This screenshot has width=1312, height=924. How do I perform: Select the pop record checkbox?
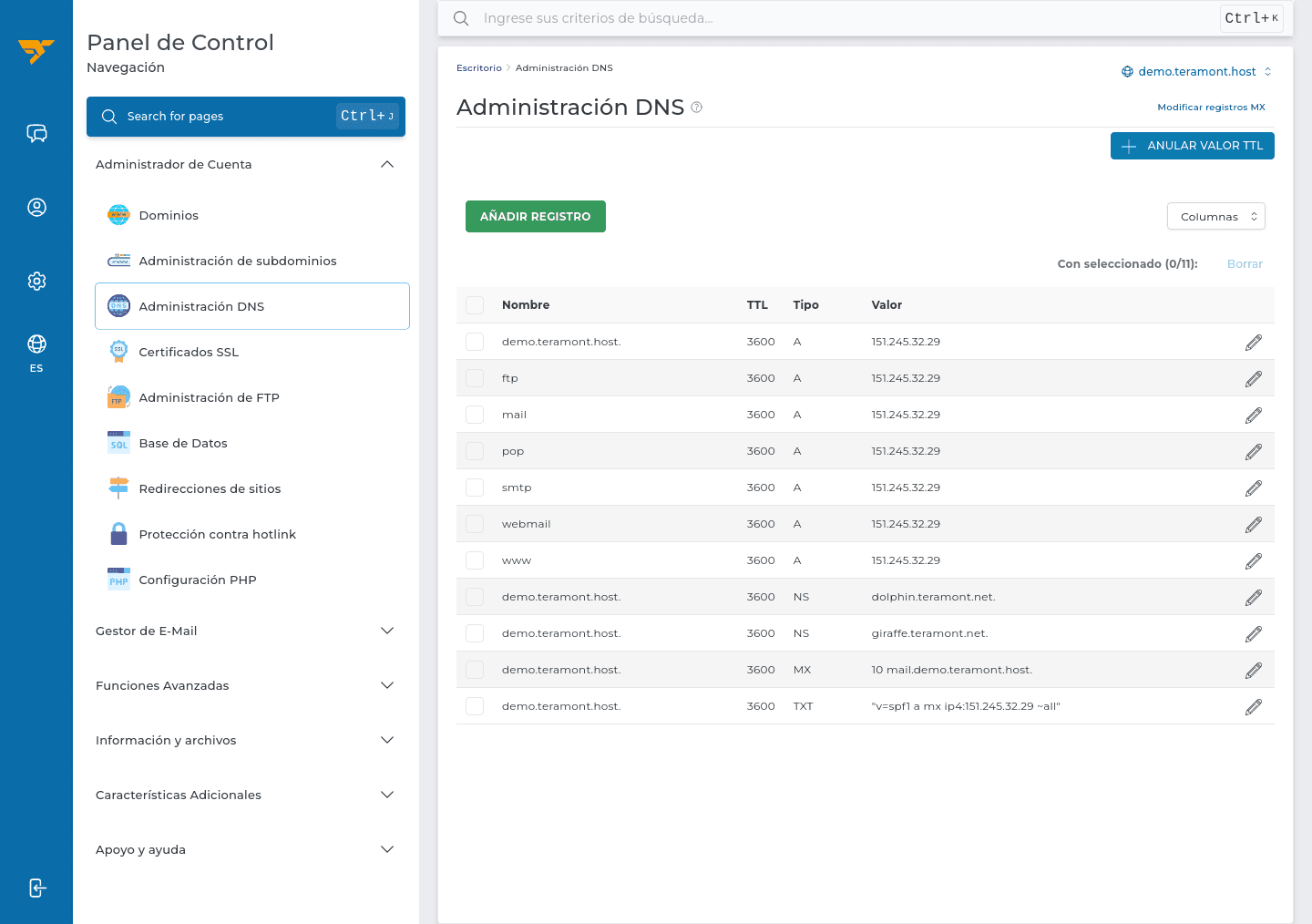(x=475, y=451)
